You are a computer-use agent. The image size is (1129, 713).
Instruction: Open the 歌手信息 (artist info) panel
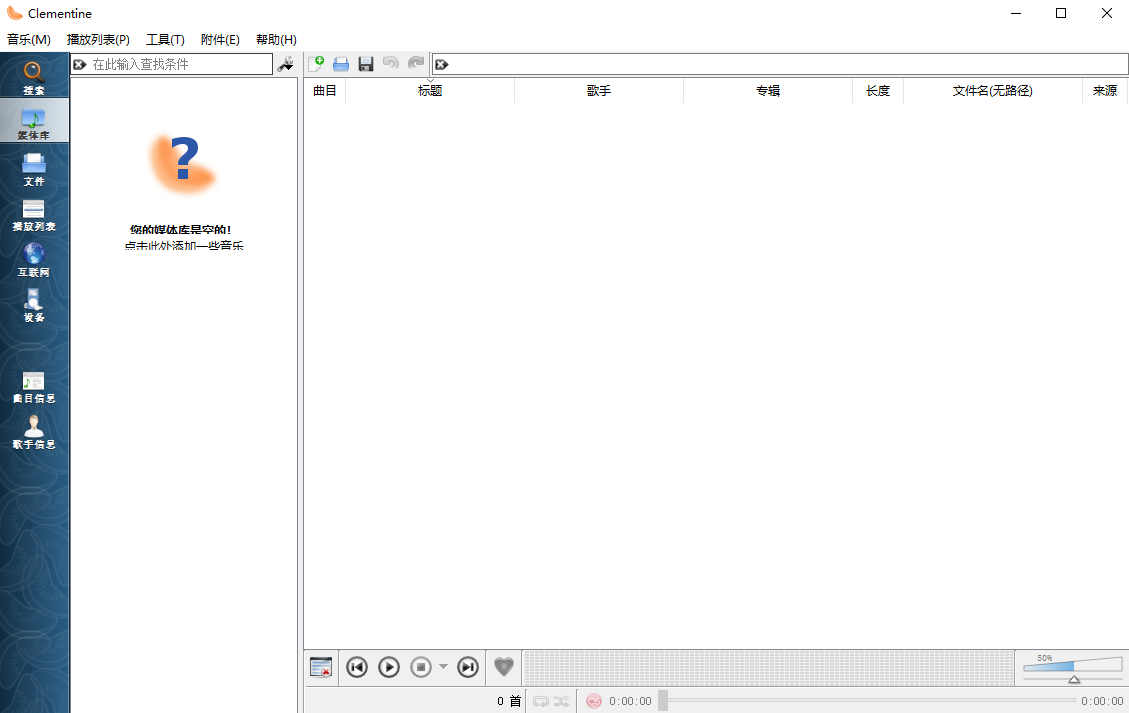click(34, 432)
